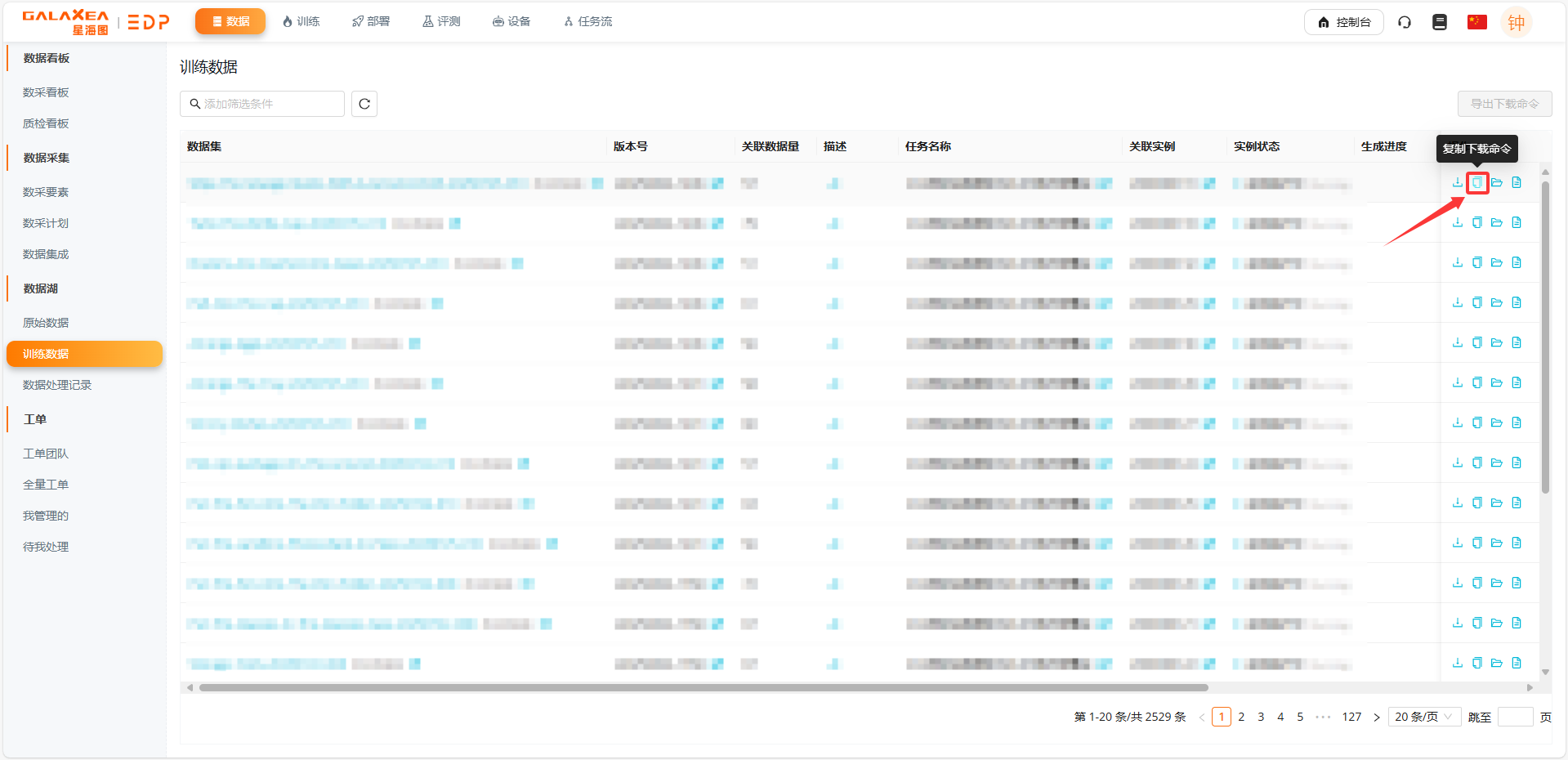Switch to the 训练 top navigation tab

coord(301,21)
